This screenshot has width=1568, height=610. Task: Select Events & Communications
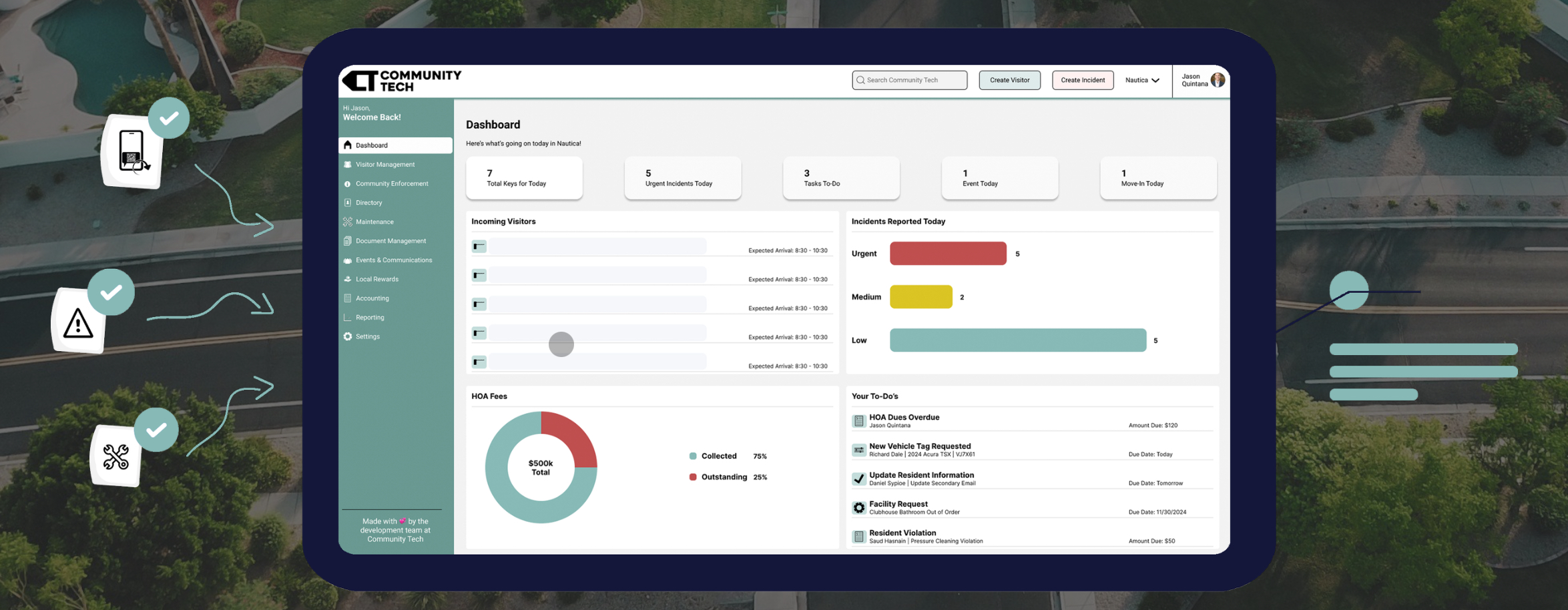pos(394,260)
